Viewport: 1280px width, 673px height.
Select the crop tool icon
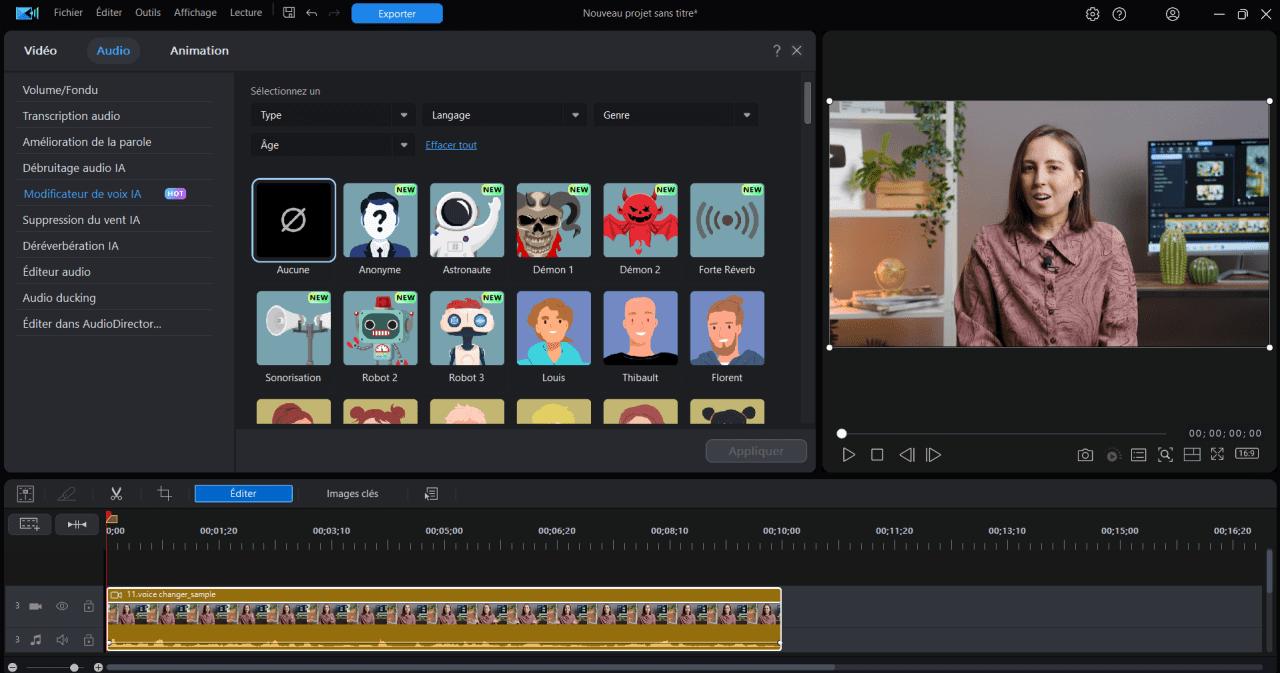(165, 493)
